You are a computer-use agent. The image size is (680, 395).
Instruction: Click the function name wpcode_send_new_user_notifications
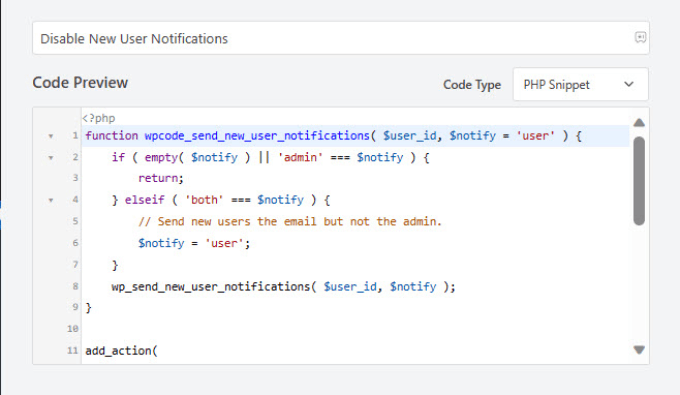[257, 136]
